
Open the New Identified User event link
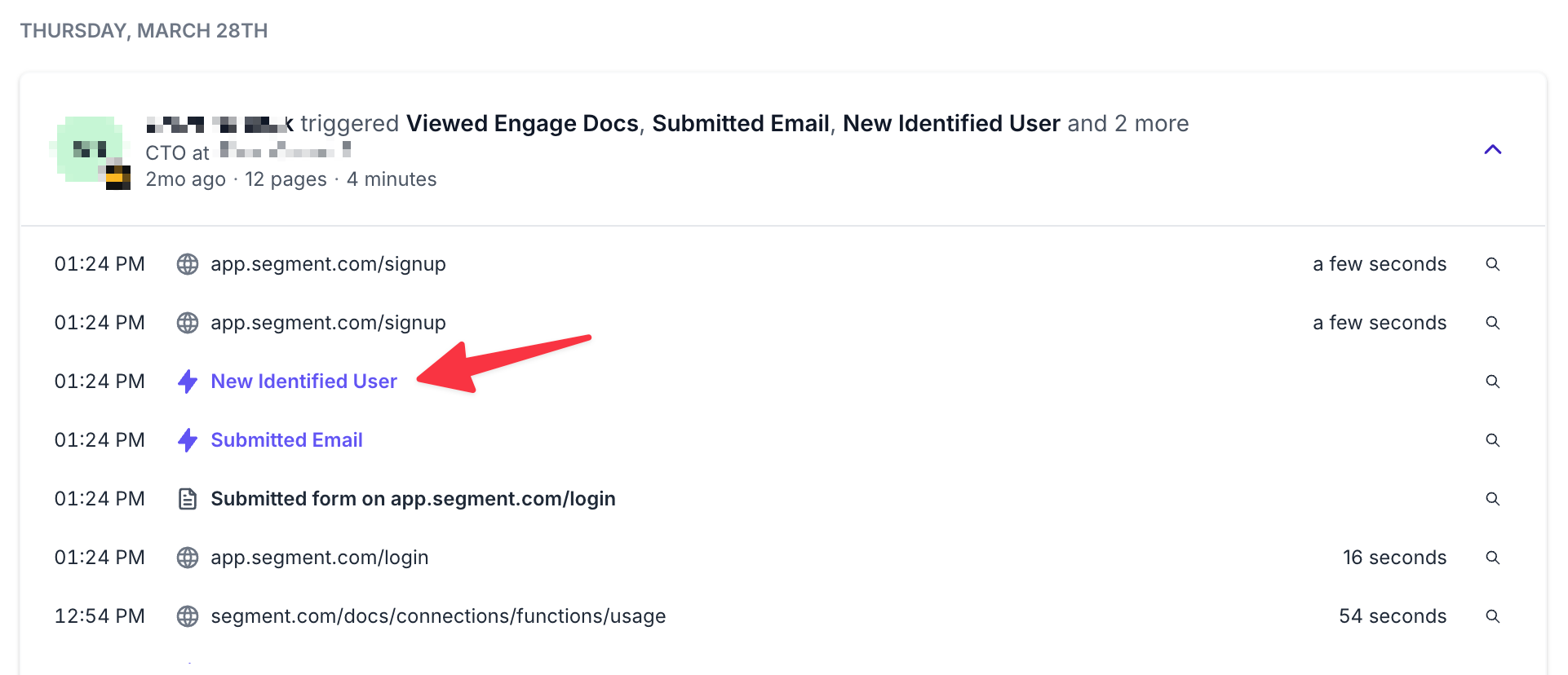[x=303, y=382]
